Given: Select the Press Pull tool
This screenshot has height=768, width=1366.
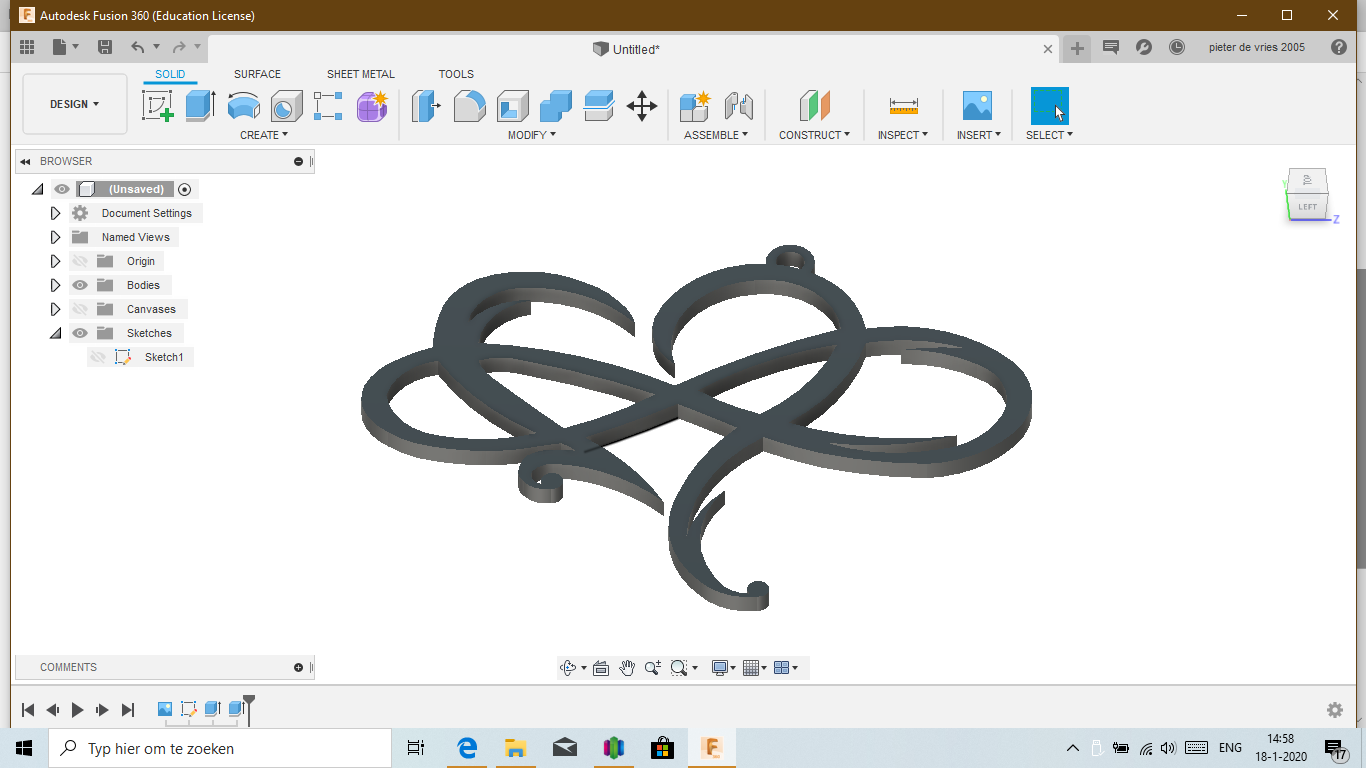Looking at the screenshot, I should pyautogui.click(x=427, y=106).
